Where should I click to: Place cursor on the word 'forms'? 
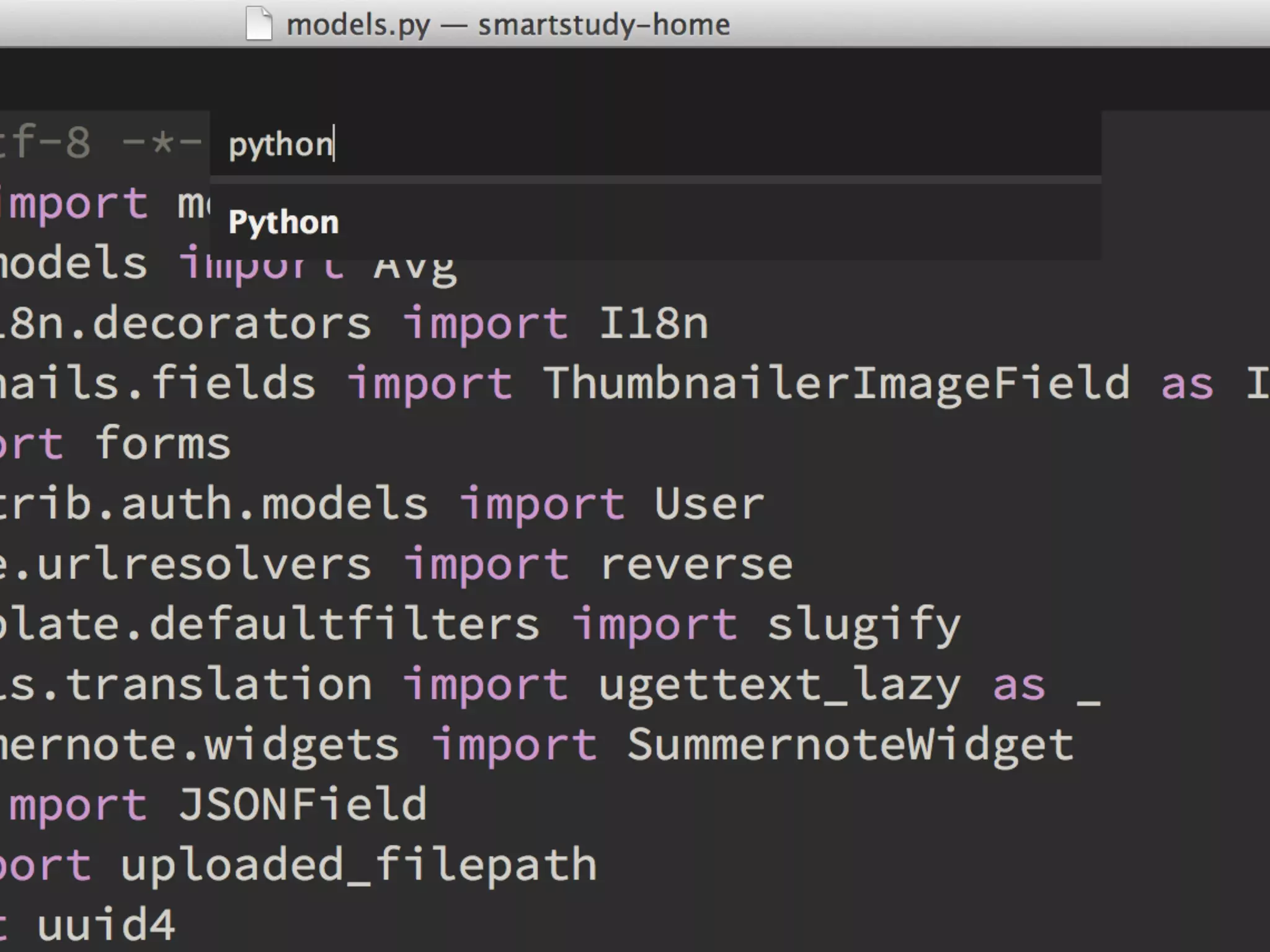pos(162,443)
